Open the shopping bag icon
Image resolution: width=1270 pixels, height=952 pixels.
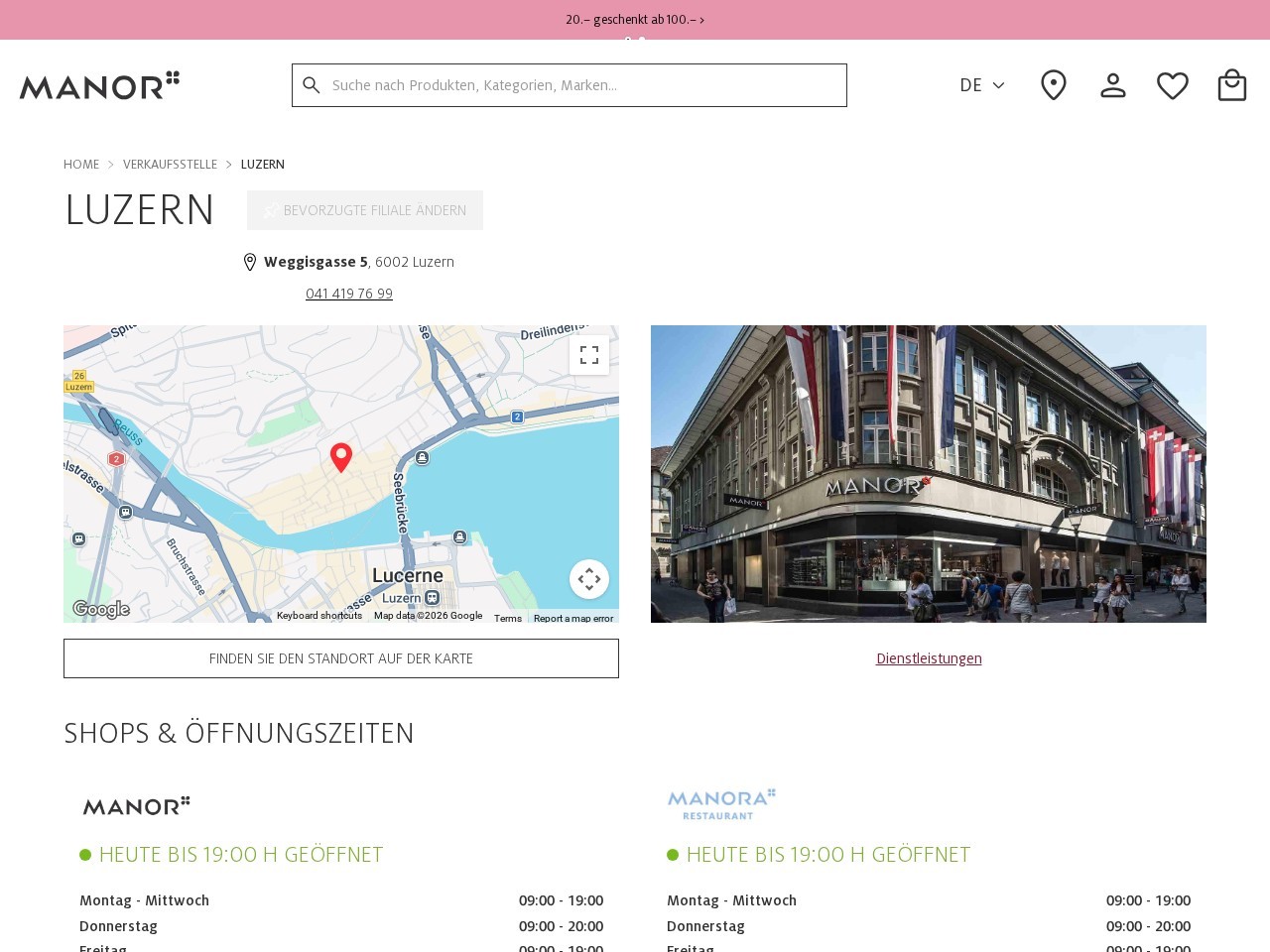(1231, 85)
